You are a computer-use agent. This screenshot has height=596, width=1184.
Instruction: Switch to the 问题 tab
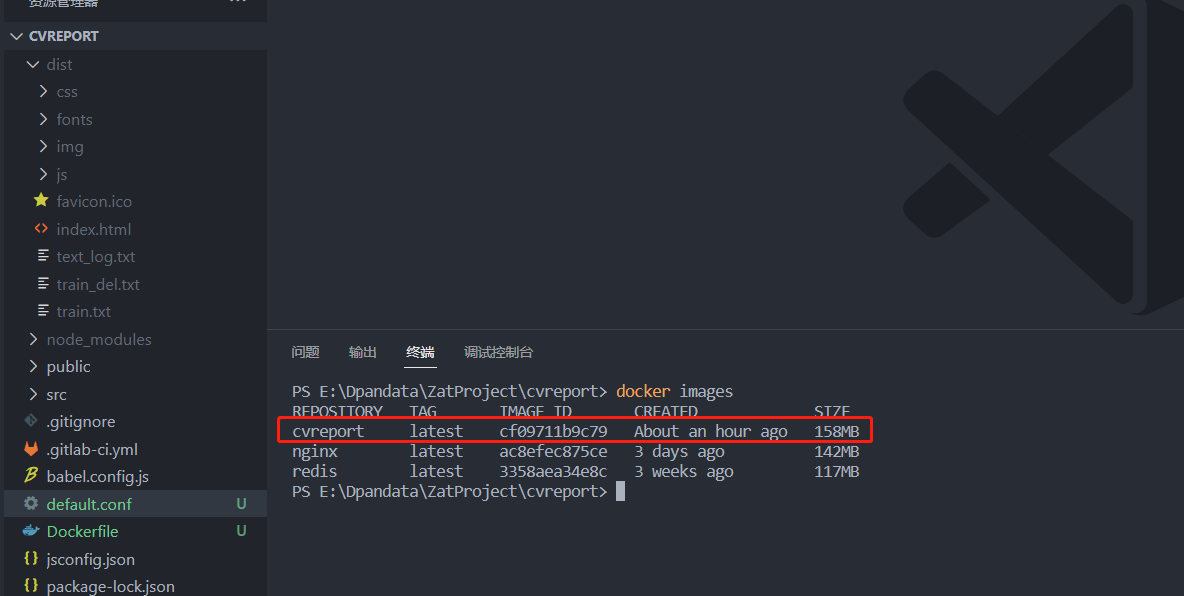pos(305,352)
